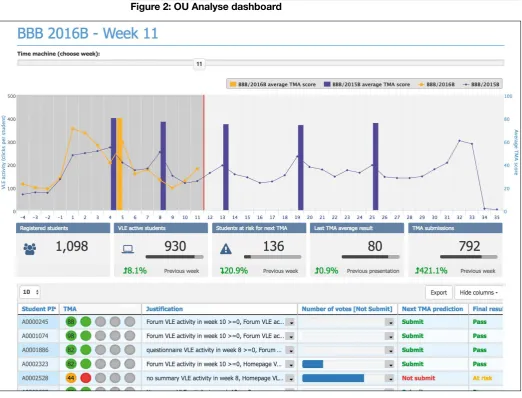Viewport: 522px width, 398px height.
Task: Open the rows-per-page selector showing 10
Action: pos(30,292)
